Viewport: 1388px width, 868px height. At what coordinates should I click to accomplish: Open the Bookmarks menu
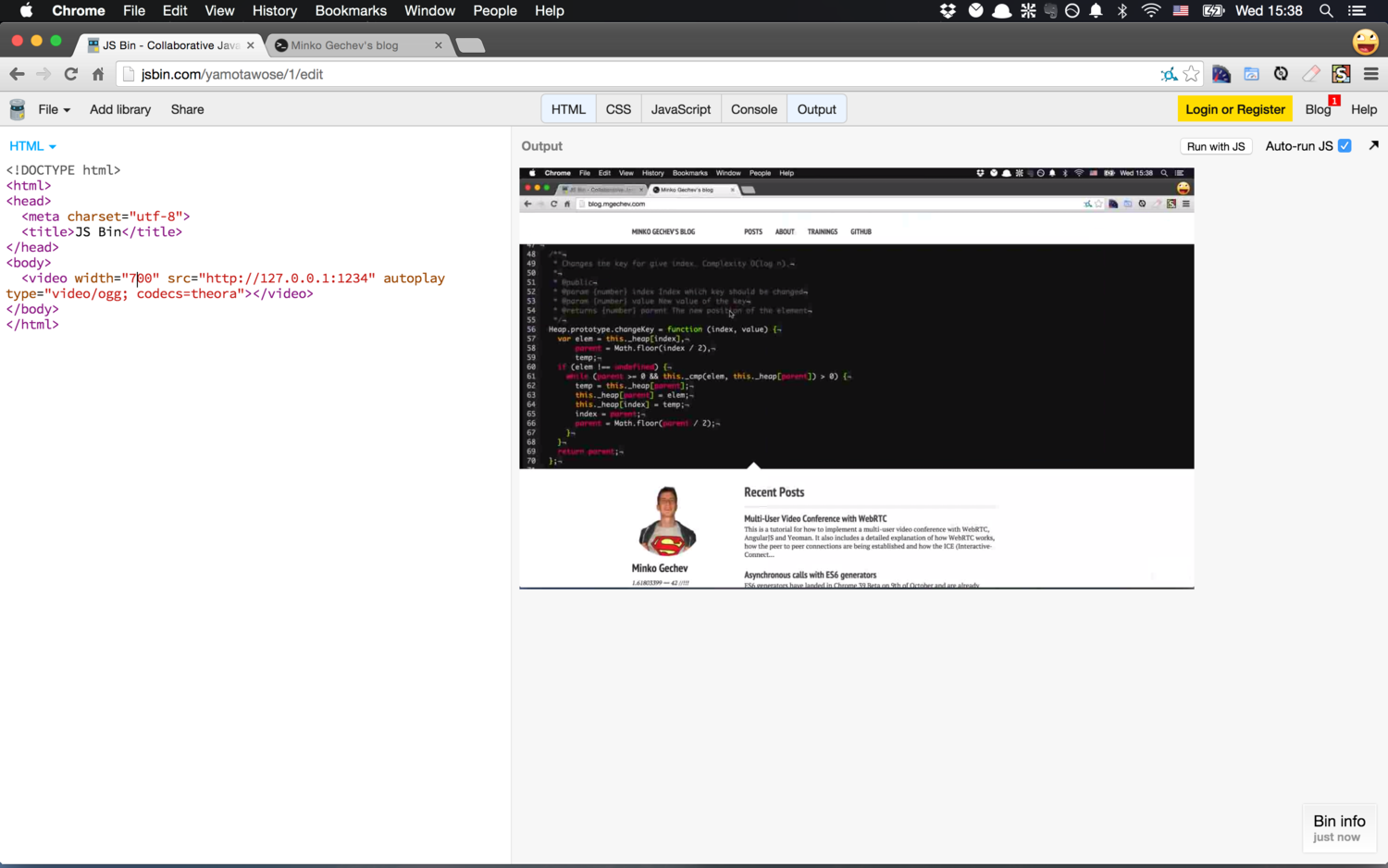point(351,11)
